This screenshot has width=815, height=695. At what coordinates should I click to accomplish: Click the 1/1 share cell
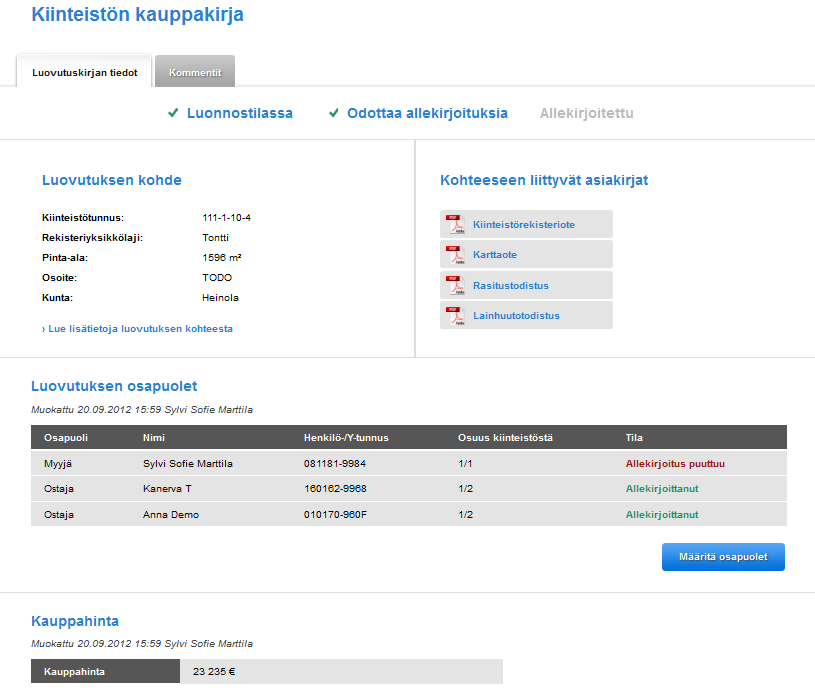[465, 463]
